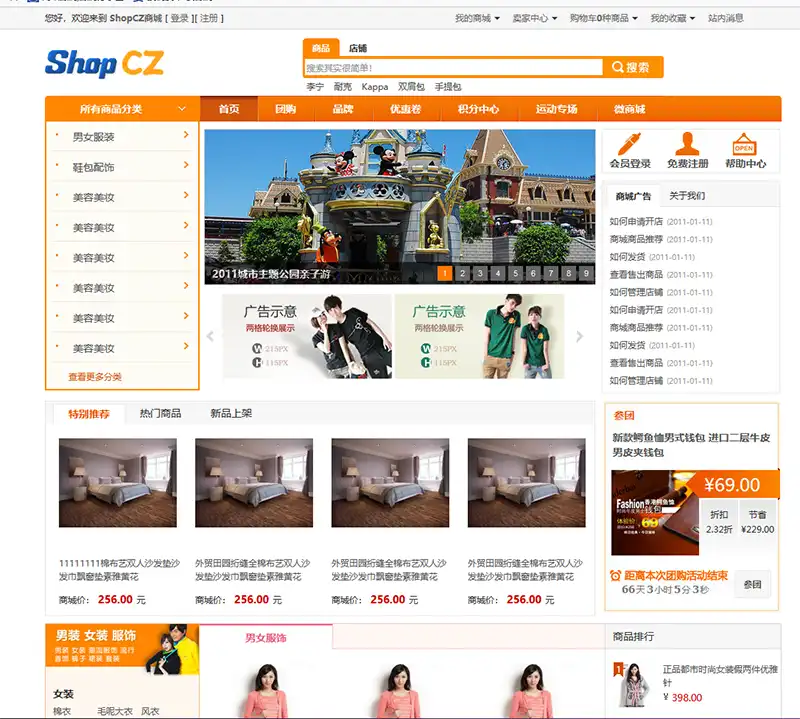800x719 pixels.
Task: Open the 11111111棉布艺 product thumbnail
Action: click(x=118, y=483)
